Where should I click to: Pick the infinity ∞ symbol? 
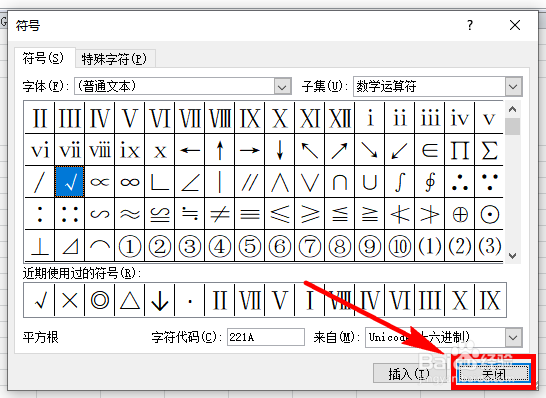[x=130, y=182]
